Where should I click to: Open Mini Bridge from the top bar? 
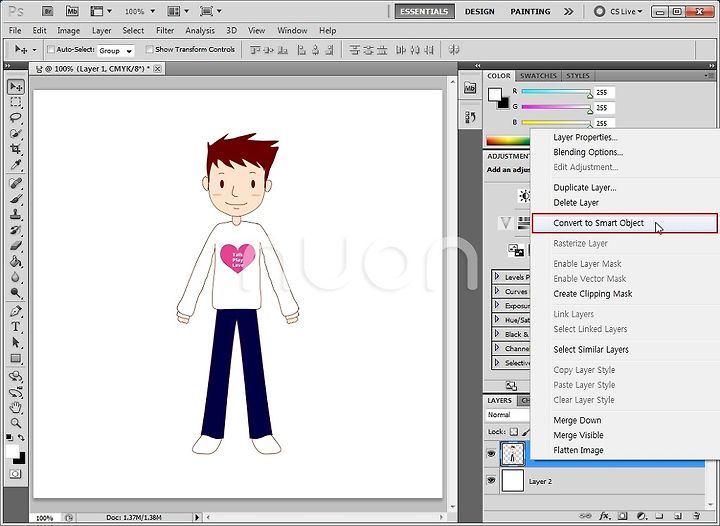click(x=72, y=11)
